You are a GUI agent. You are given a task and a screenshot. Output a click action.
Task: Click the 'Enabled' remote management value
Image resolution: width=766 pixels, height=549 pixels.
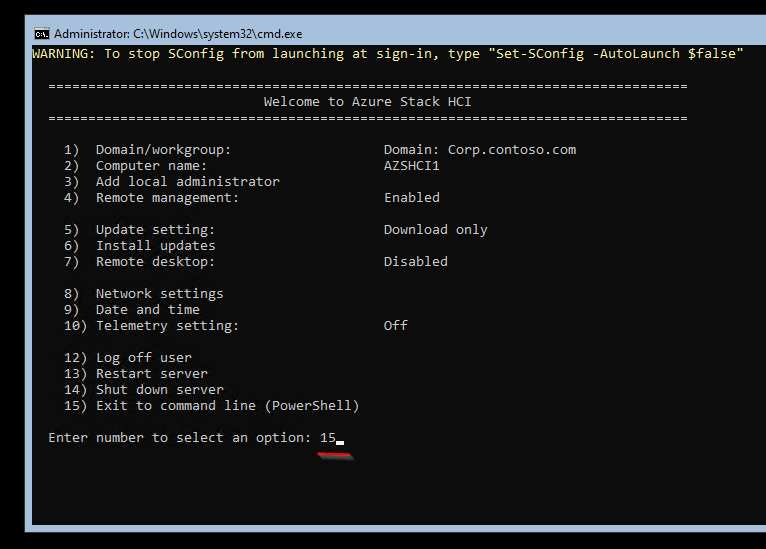click(x=411, y=197)
